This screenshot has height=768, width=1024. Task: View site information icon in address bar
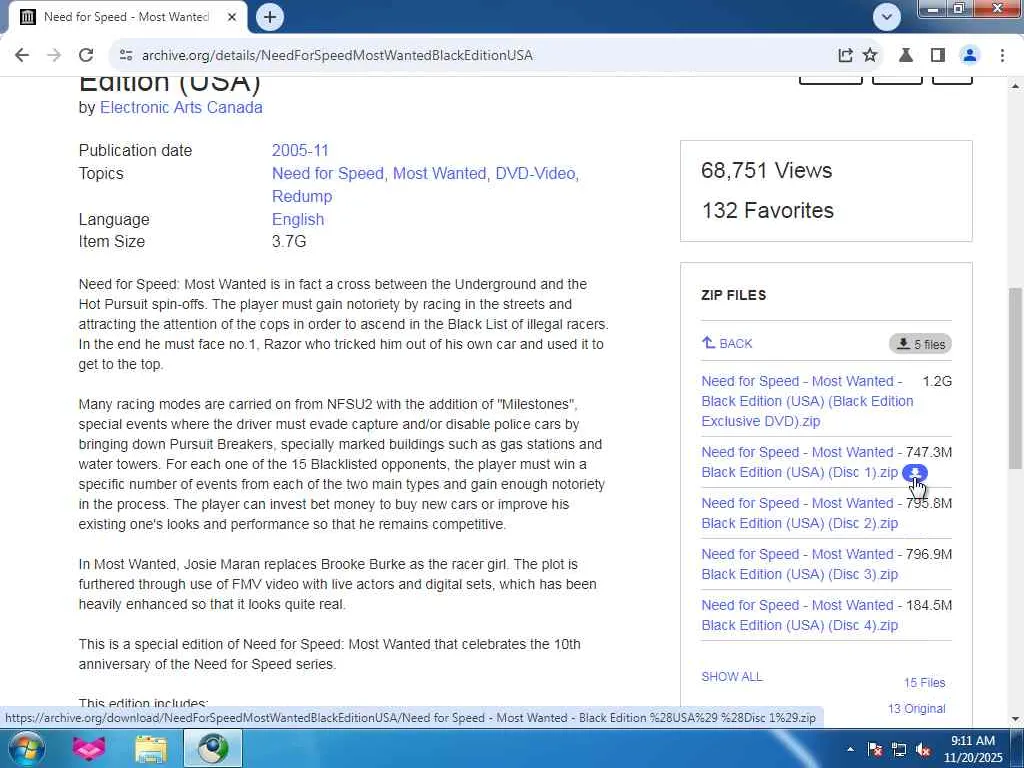[x=126, y=56]
